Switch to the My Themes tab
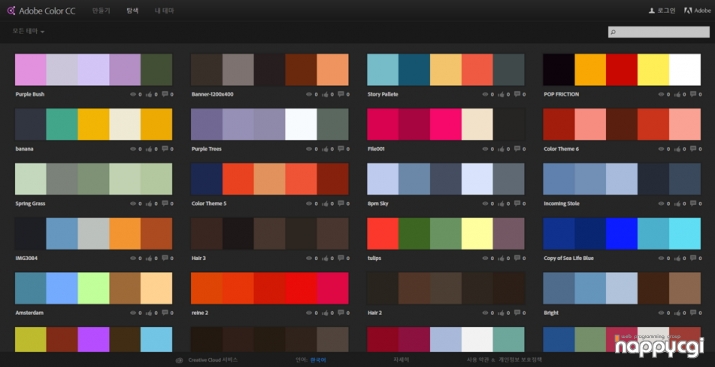The width and height of the screenshot is (715, 367). tap(164, 10)
